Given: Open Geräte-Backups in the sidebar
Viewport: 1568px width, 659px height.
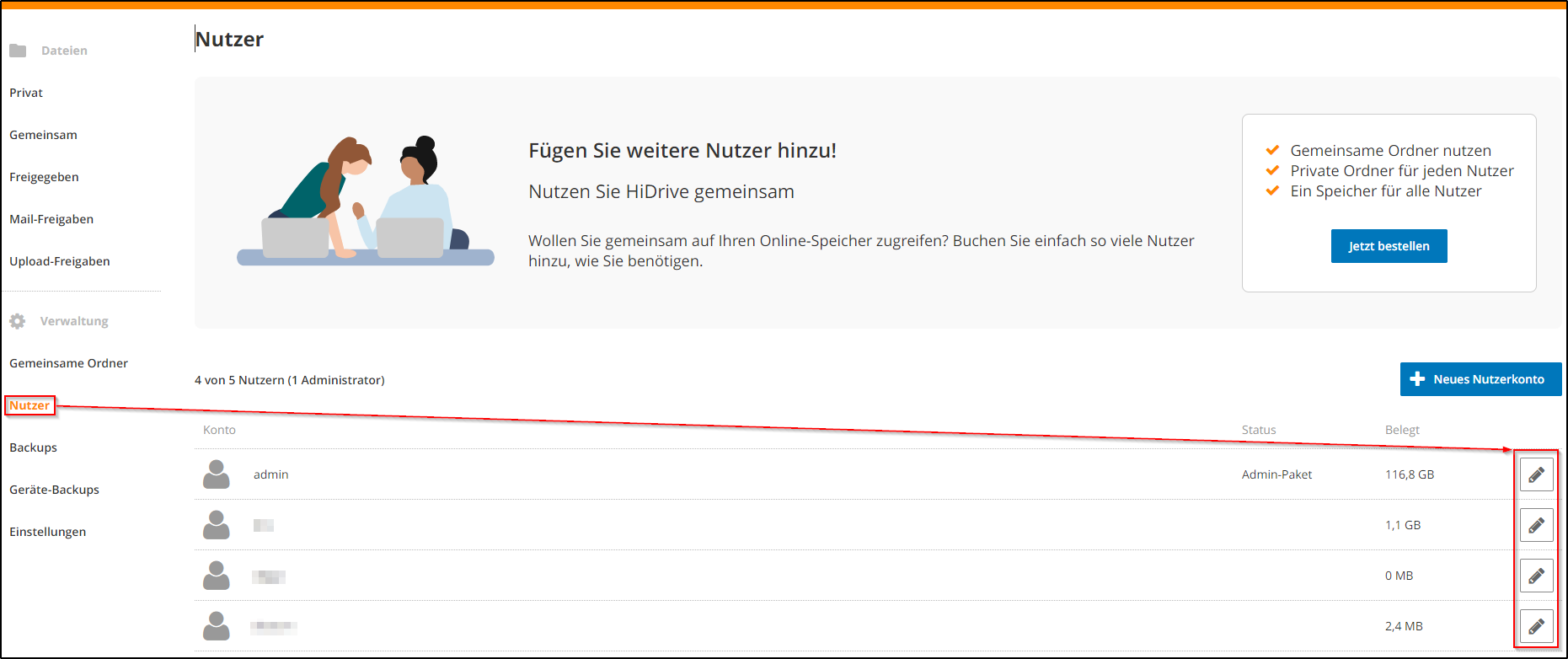Looking at the screenshot, I should 55,490.
